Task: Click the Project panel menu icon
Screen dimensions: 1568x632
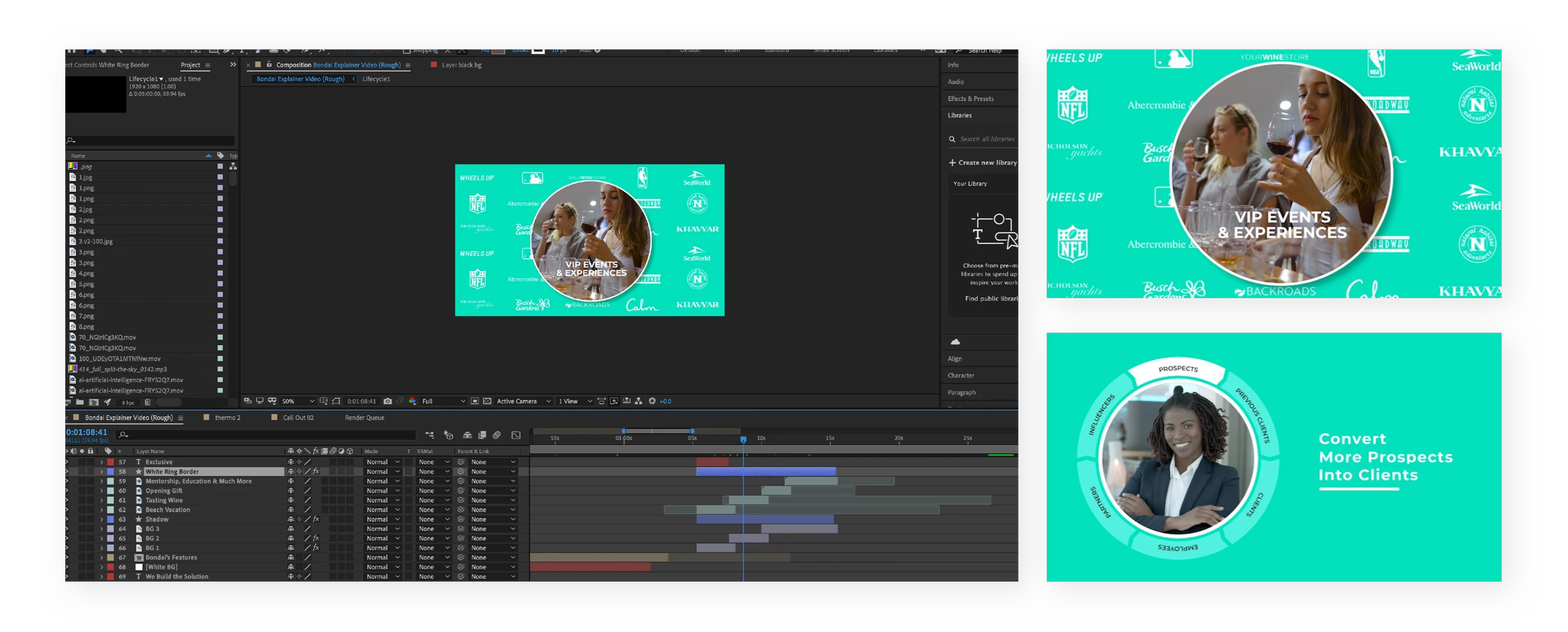Action: coord(208,65)
